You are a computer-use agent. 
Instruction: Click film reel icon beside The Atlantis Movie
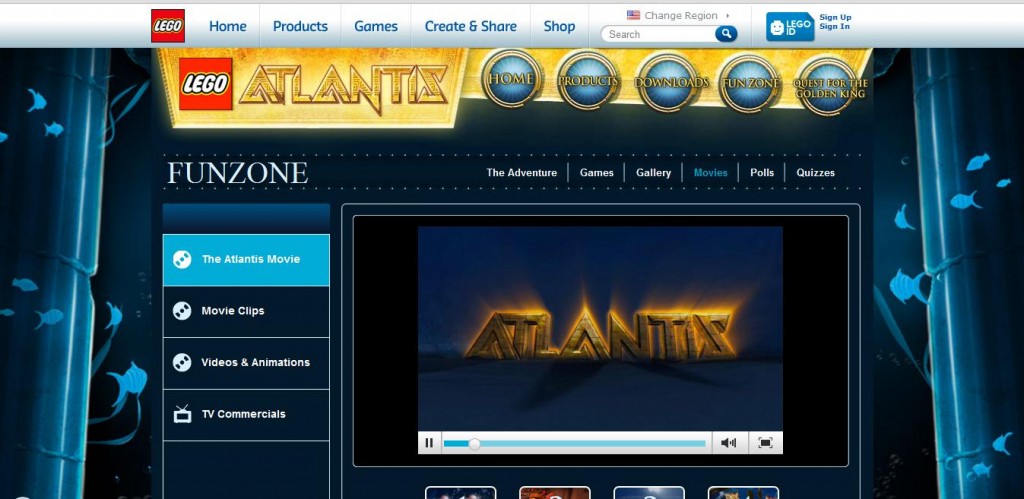tap(182, 259)
